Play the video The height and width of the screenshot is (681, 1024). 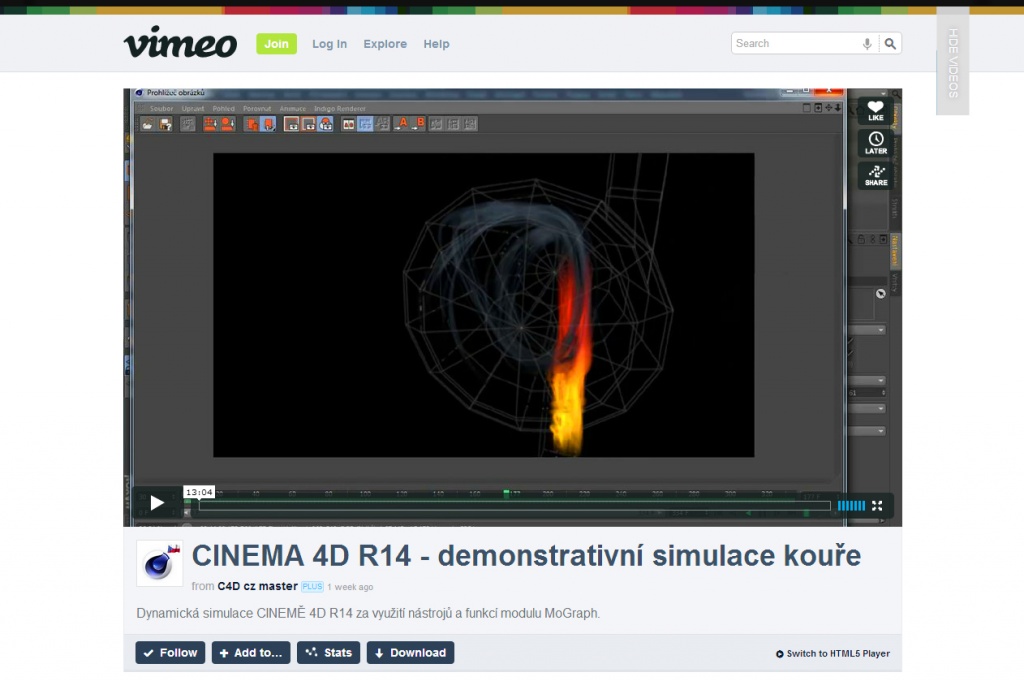coord(157,503)
